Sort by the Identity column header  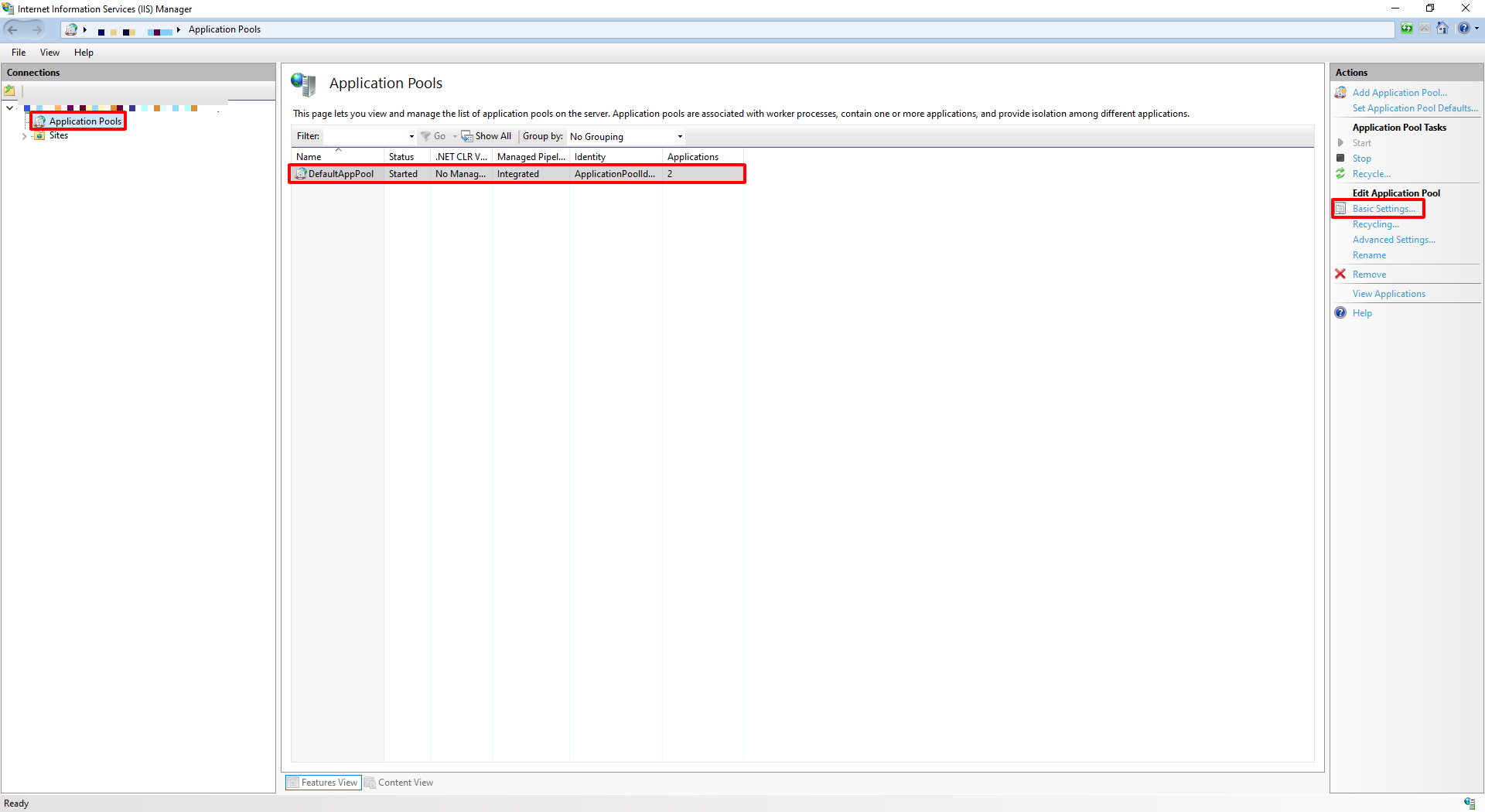point(616,157)
